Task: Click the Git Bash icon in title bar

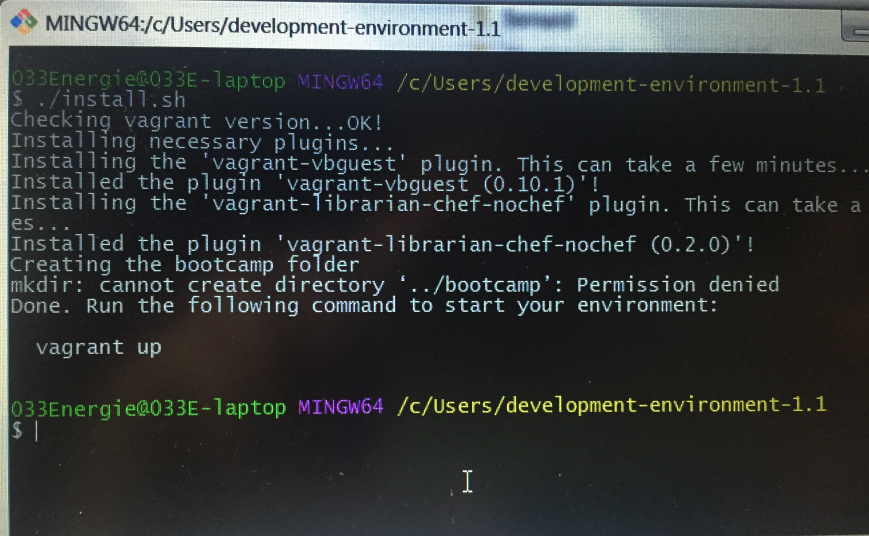Action: point(22,25)
